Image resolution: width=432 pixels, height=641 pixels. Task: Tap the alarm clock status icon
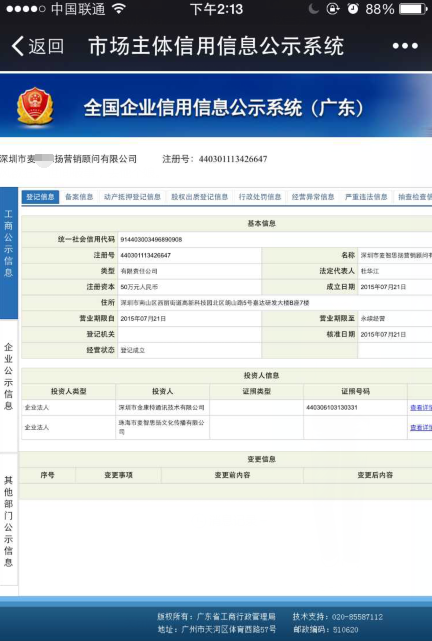353,9
